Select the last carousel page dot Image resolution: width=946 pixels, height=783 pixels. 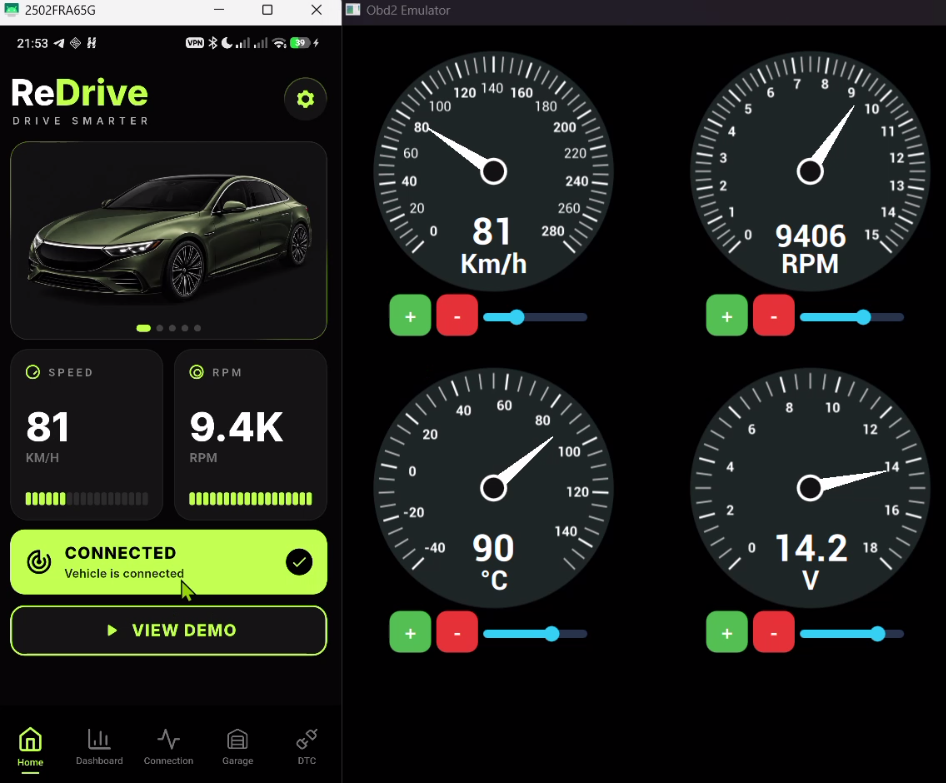click(x=197, y=328)
